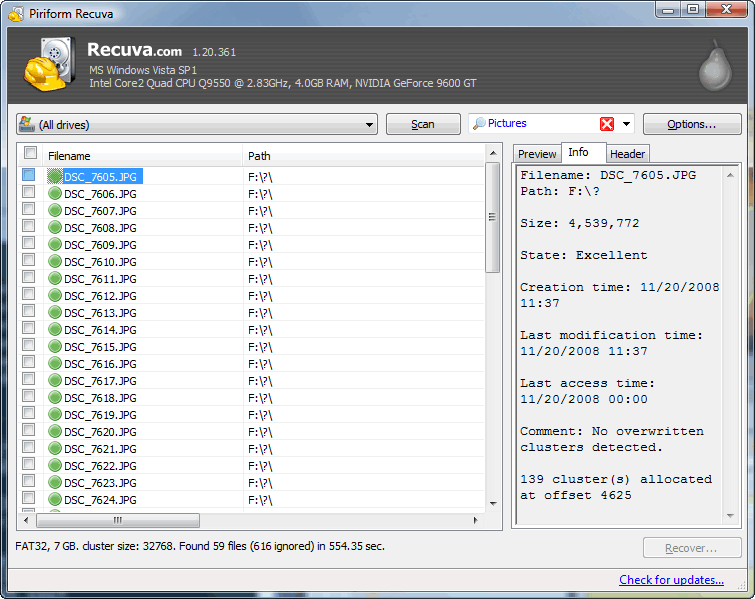Click the green status icon for DSC_7620.JPG
755x599 pixels.
point(55,431)
